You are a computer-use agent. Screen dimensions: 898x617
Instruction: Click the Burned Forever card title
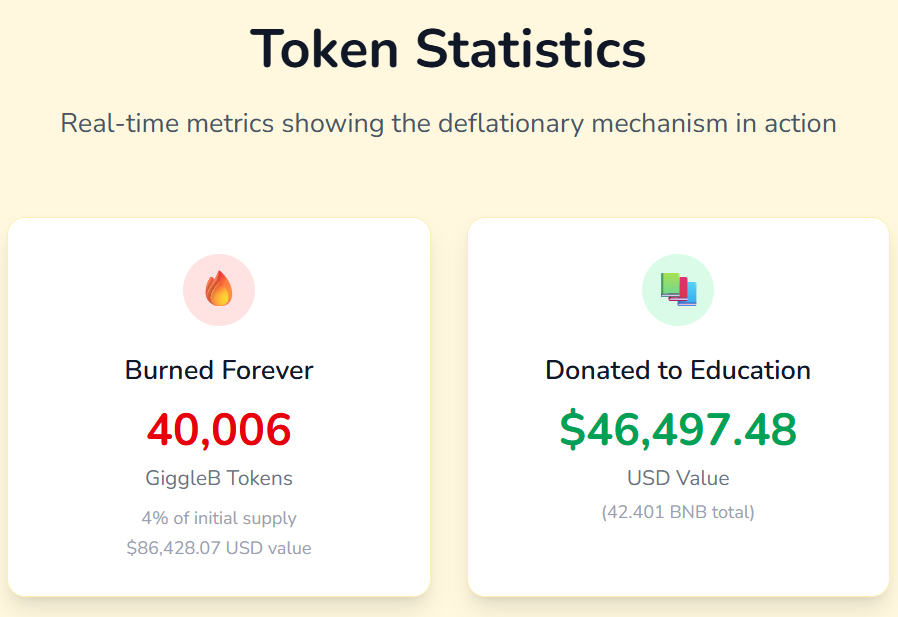point(219,370)
